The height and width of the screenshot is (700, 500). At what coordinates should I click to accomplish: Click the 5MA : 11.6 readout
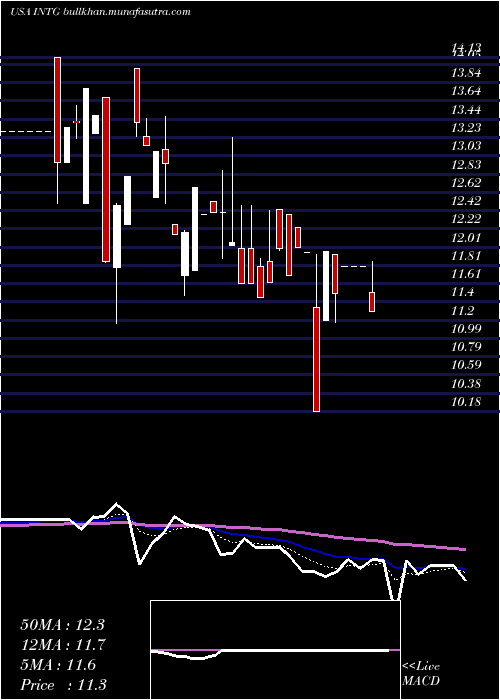point(58,665)
